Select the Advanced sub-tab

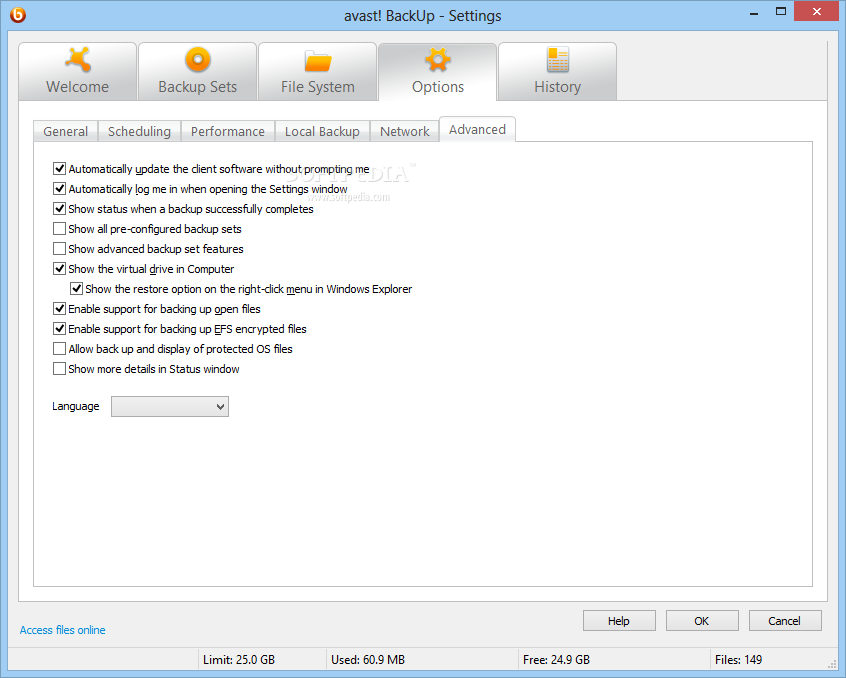coord(477,129)
